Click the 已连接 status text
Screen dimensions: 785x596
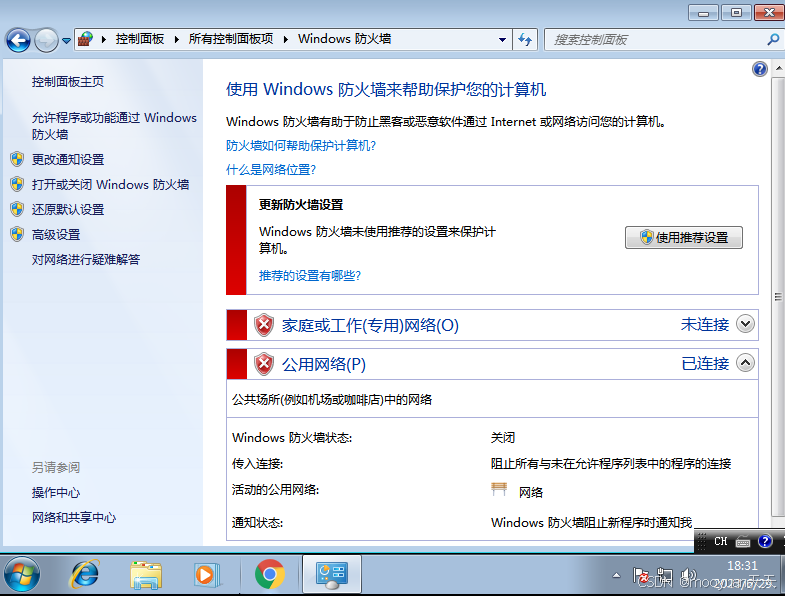pyautogui.click(x=704, y=364)
